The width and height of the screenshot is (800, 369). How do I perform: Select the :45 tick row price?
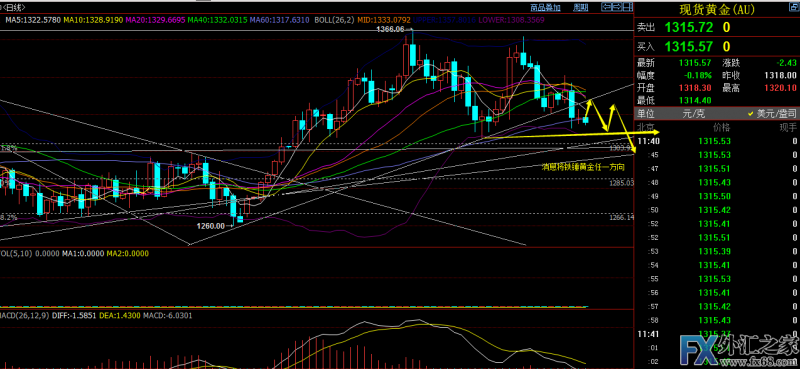714,155
